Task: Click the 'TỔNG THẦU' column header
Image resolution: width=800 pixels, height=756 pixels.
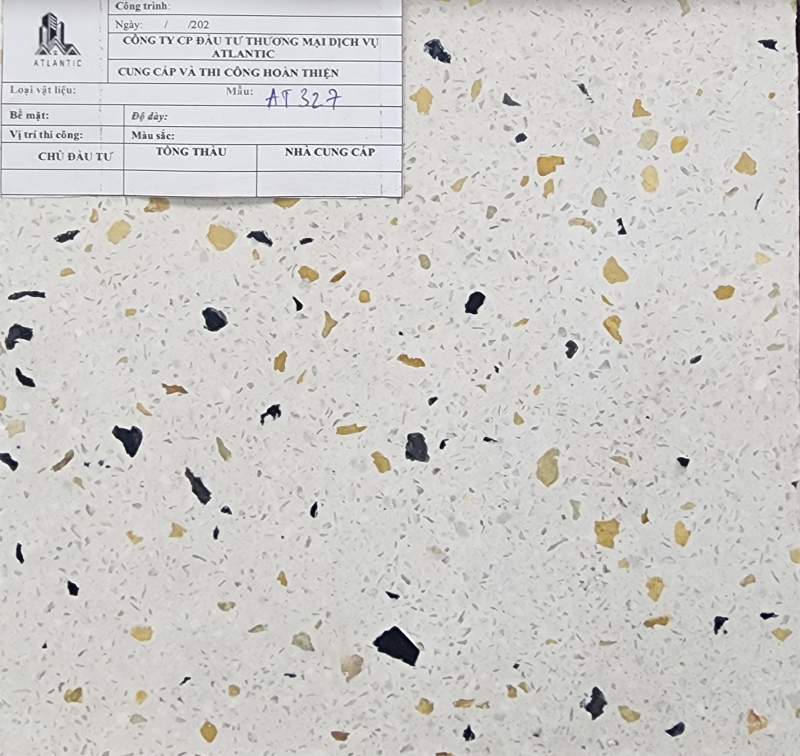Action: tap(191, 152)
